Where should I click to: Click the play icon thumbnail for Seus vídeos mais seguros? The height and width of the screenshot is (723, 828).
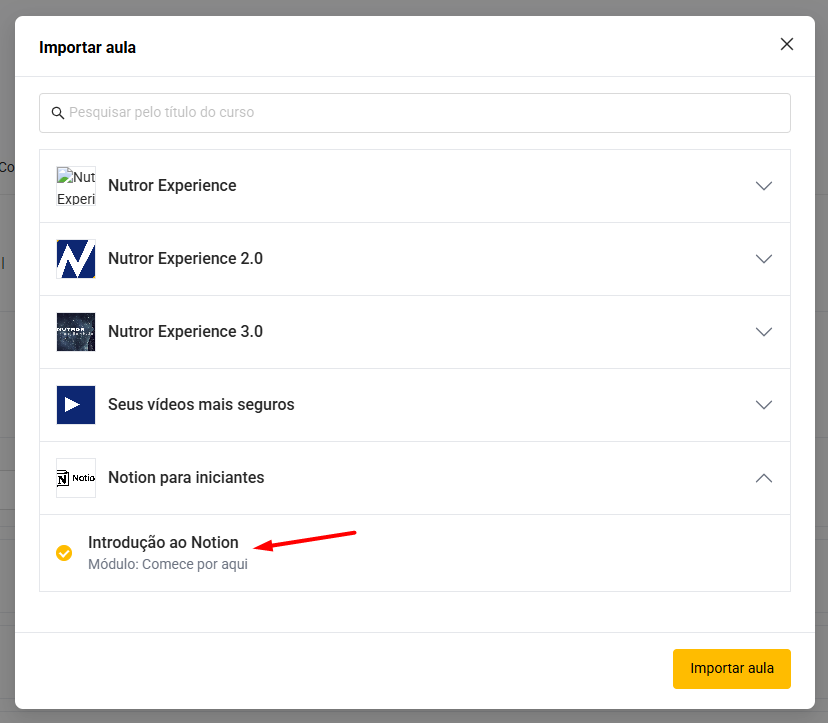point(76,405)
